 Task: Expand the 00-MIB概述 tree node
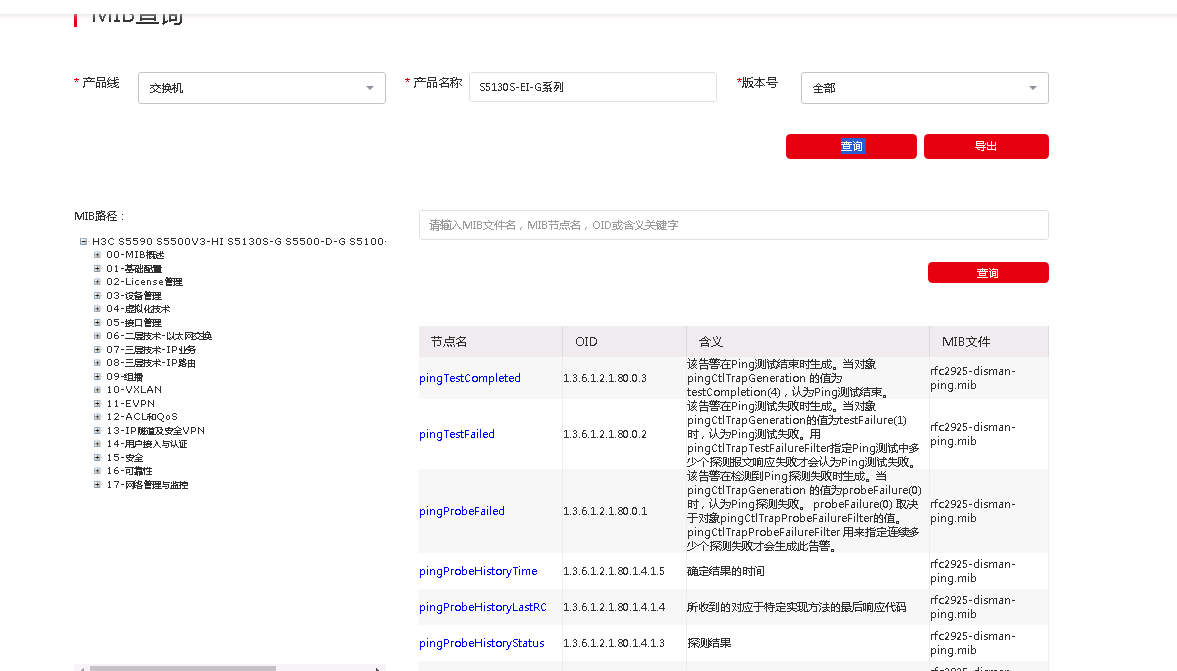(x=97, y=255)
